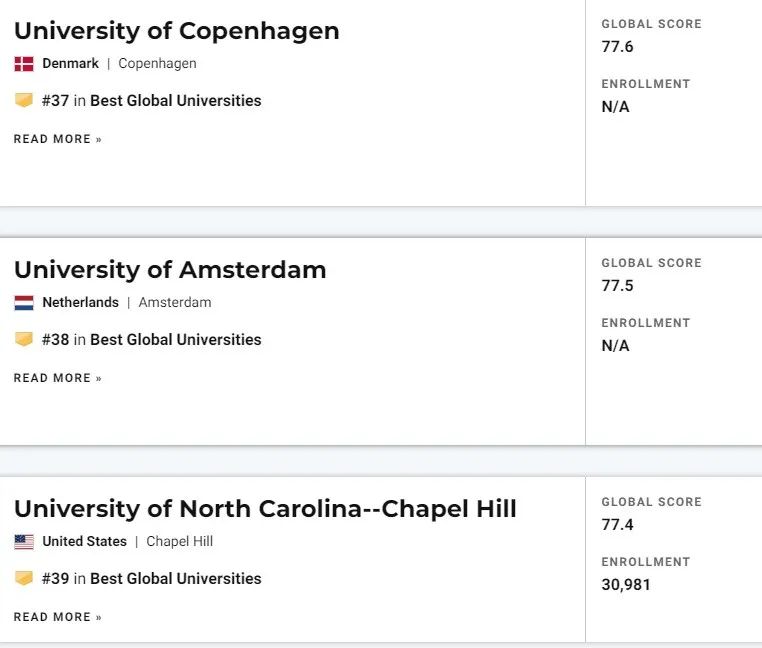Click the Netherlands flag icon
Viewport: 762px width, 648px height.
(x=24, y=303)
